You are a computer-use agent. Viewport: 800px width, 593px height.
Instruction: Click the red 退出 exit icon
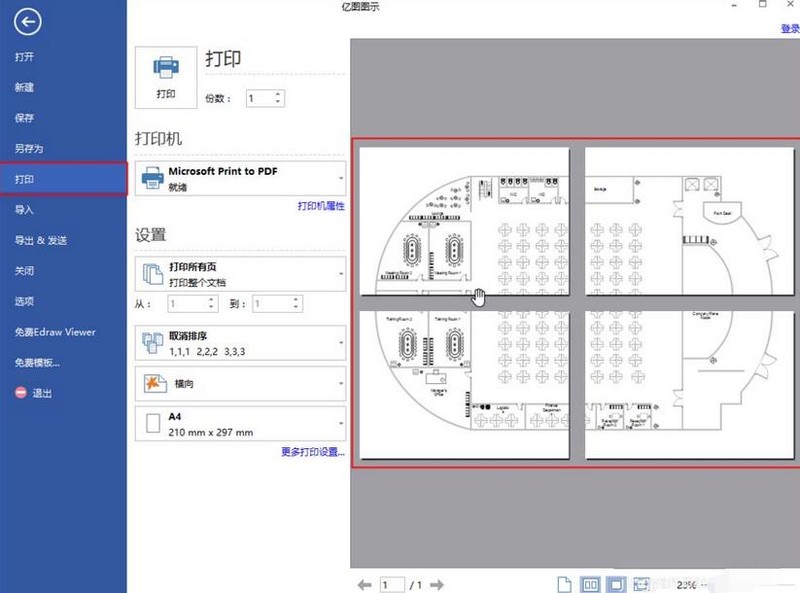coord(20,393)
